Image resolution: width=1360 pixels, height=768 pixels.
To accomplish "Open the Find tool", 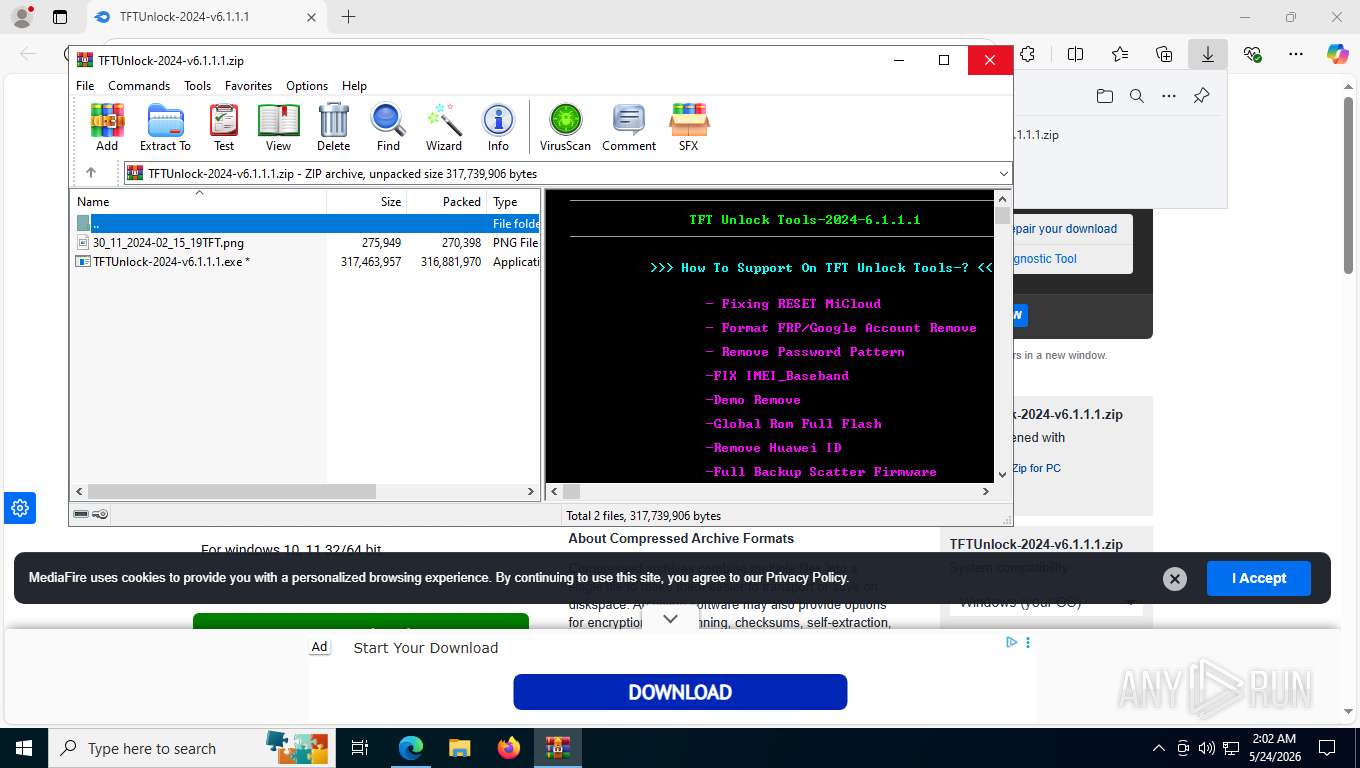I will (388, 127).
